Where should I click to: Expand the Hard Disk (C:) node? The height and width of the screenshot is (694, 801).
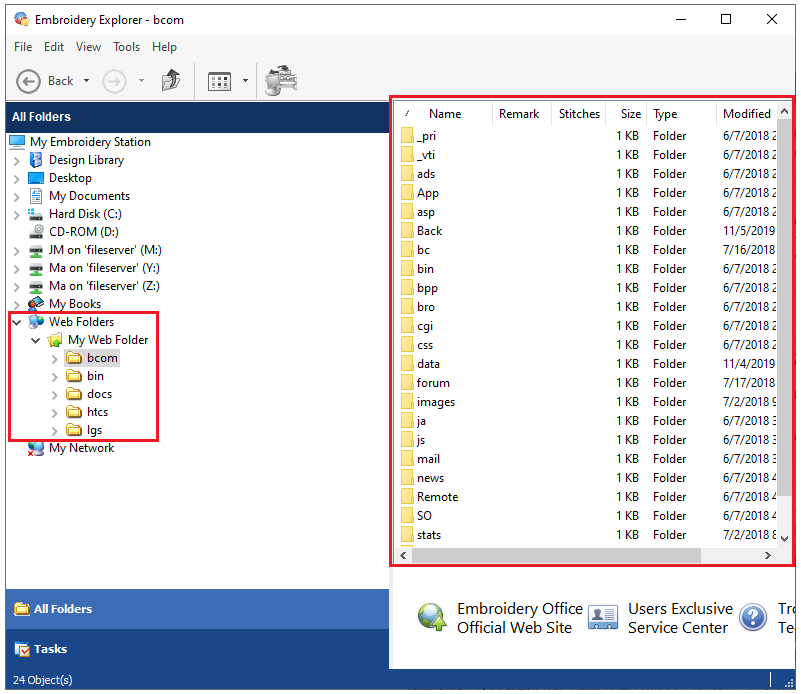coord(17,215)
